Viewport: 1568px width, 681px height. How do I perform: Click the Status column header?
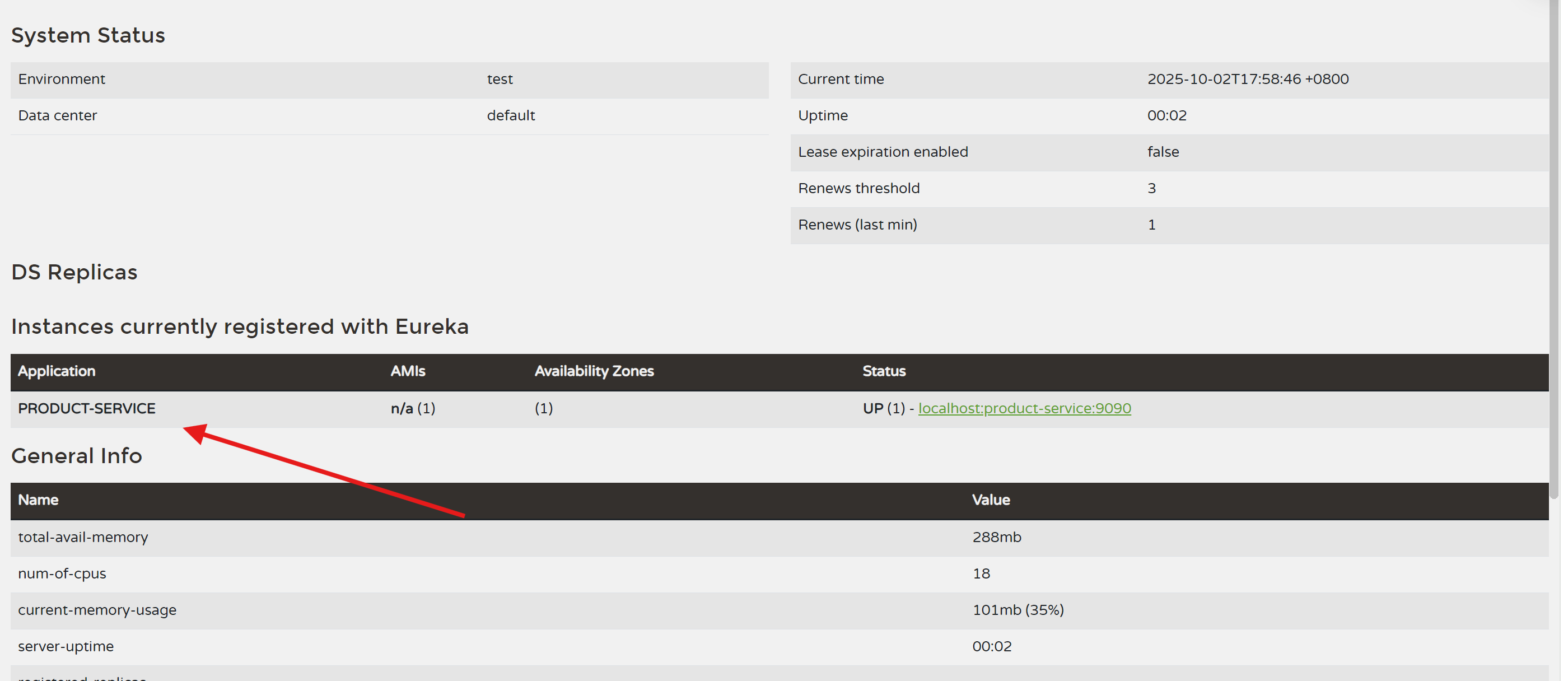coord(883,371)
